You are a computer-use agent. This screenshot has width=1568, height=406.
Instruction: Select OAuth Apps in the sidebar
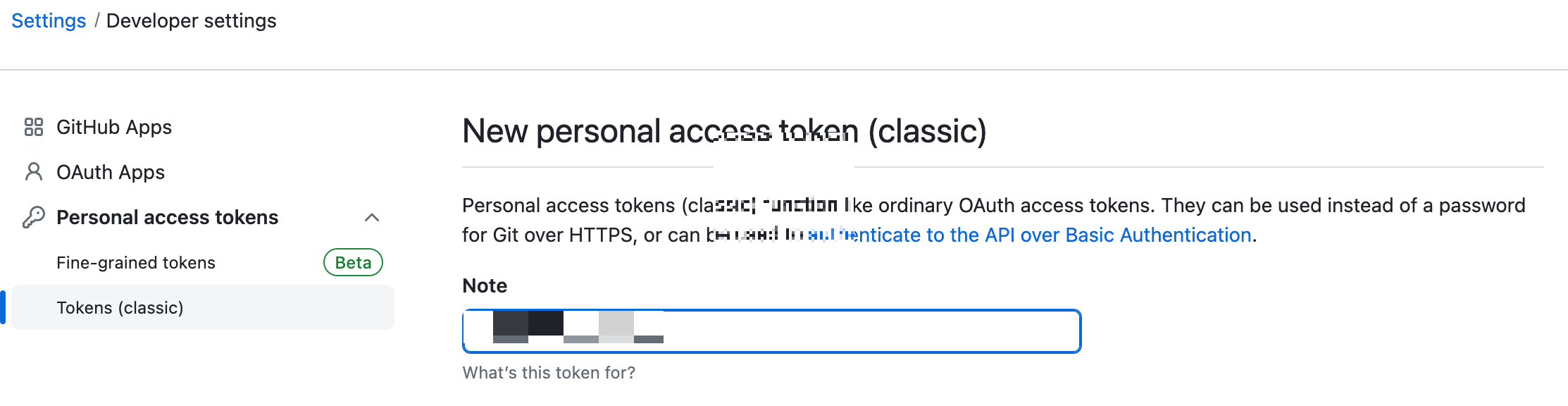(x=111, y=171)
